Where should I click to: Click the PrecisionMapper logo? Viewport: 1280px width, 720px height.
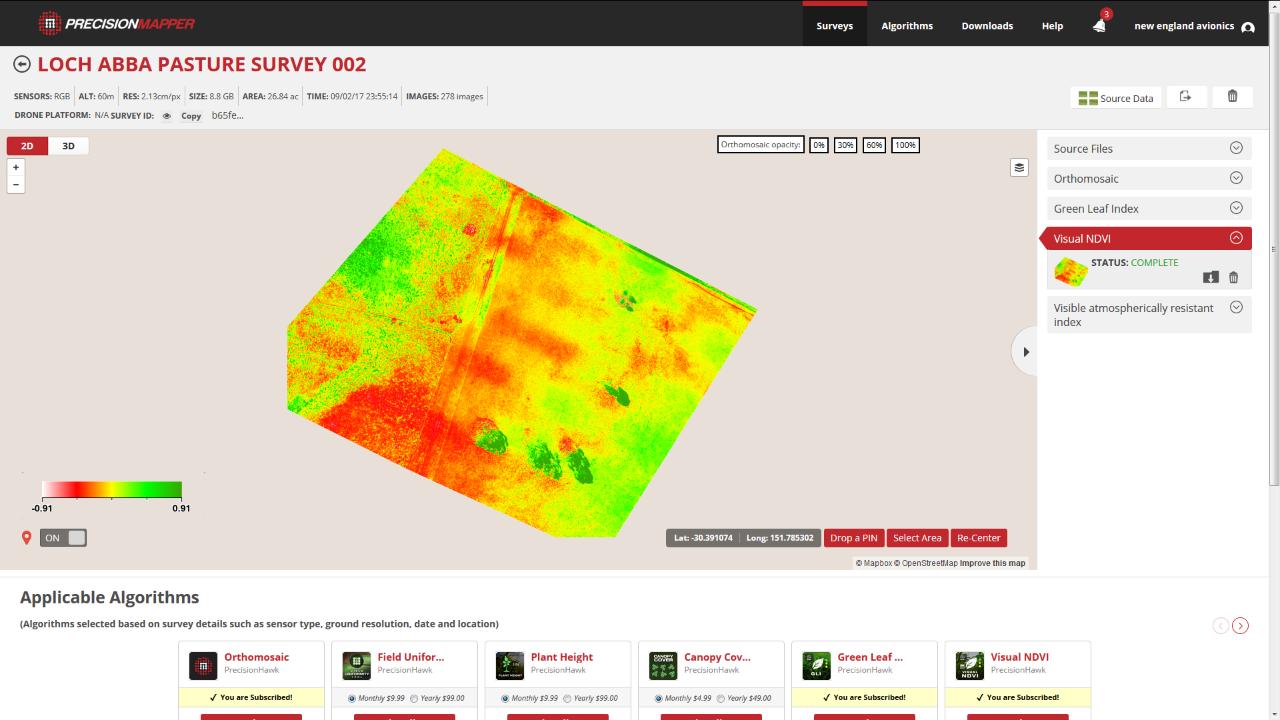point(116,23)
